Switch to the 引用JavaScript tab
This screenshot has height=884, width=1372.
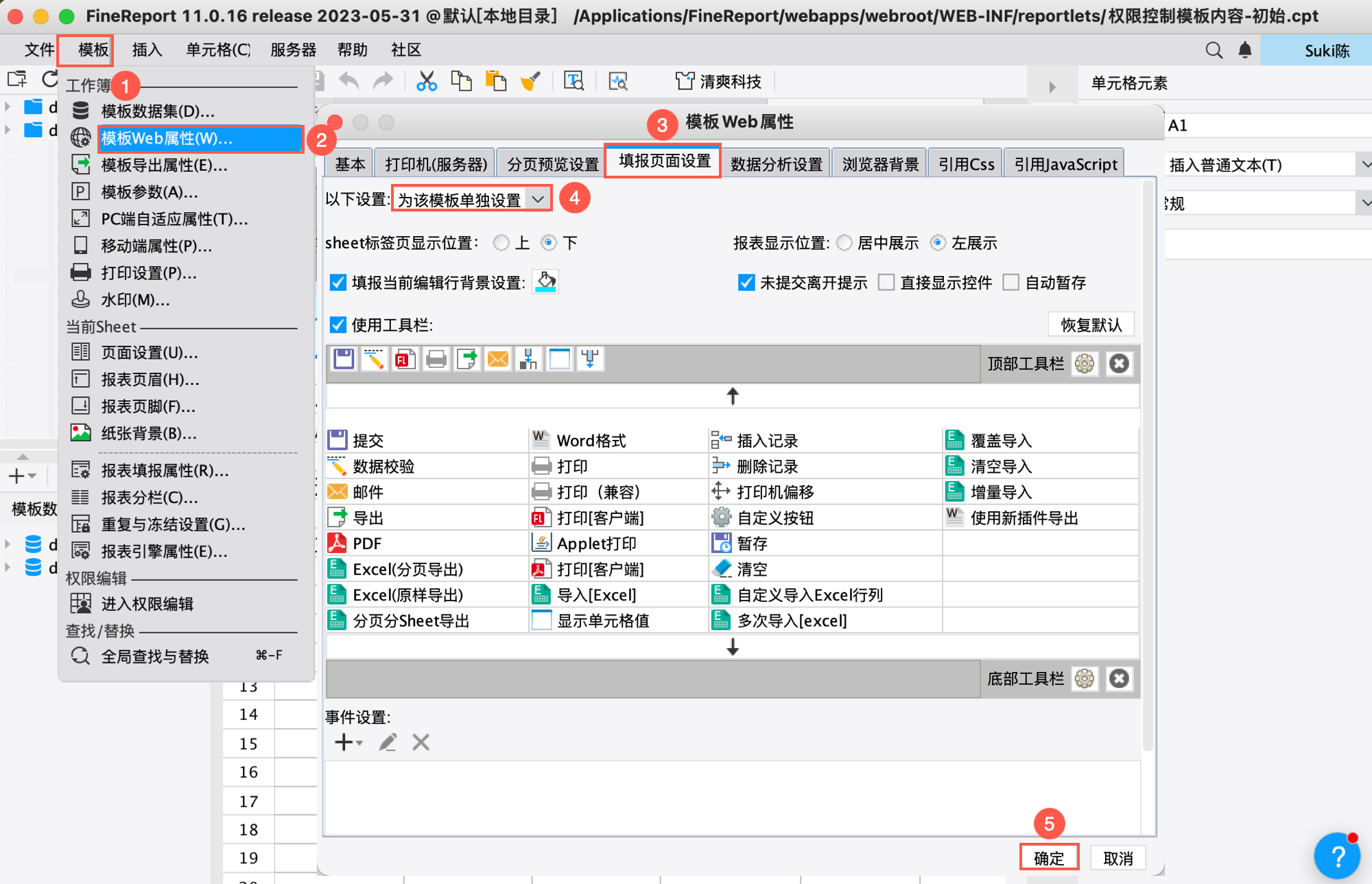1065,164
